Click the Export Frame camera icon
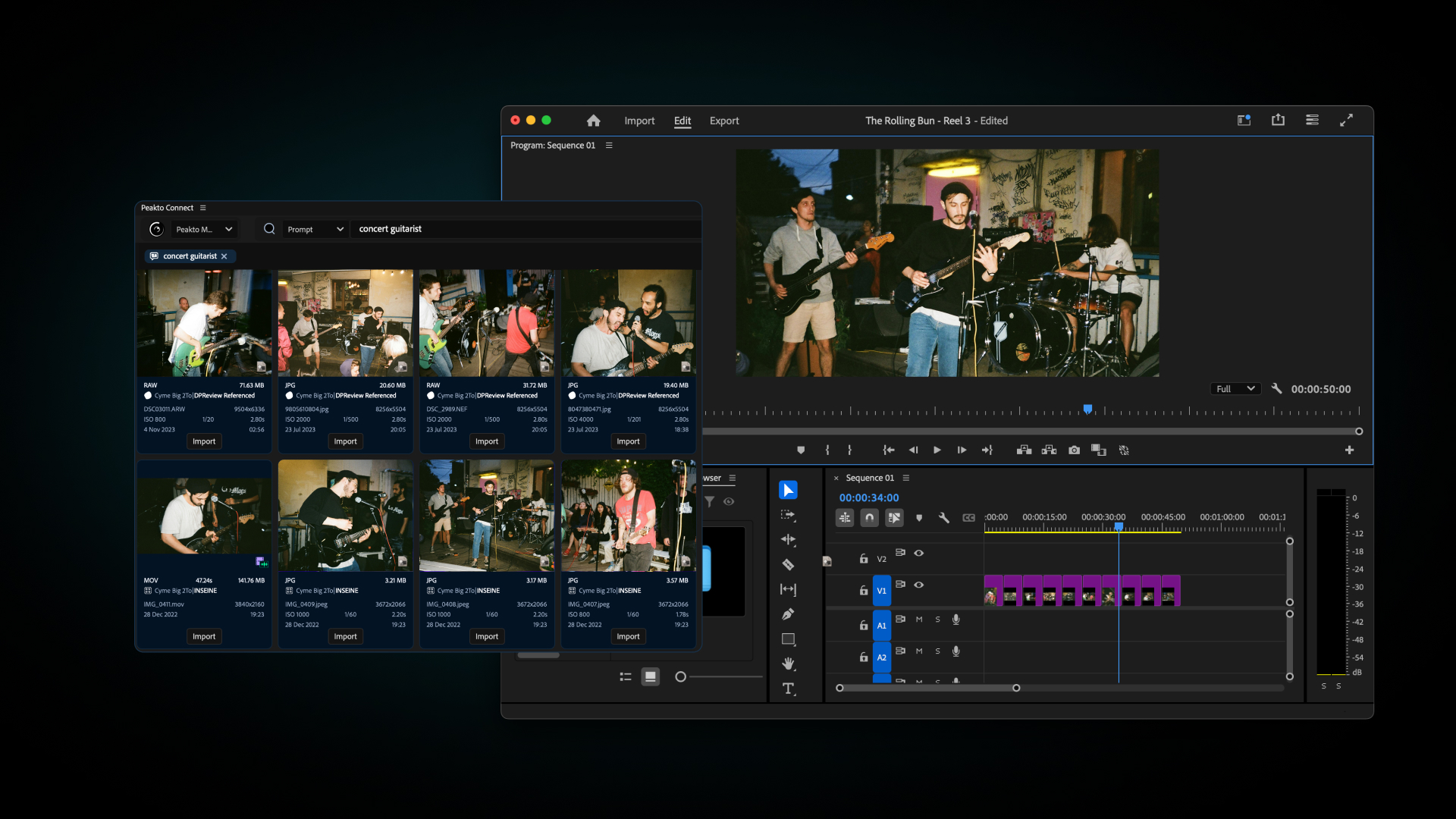 tap(1074, 450)
